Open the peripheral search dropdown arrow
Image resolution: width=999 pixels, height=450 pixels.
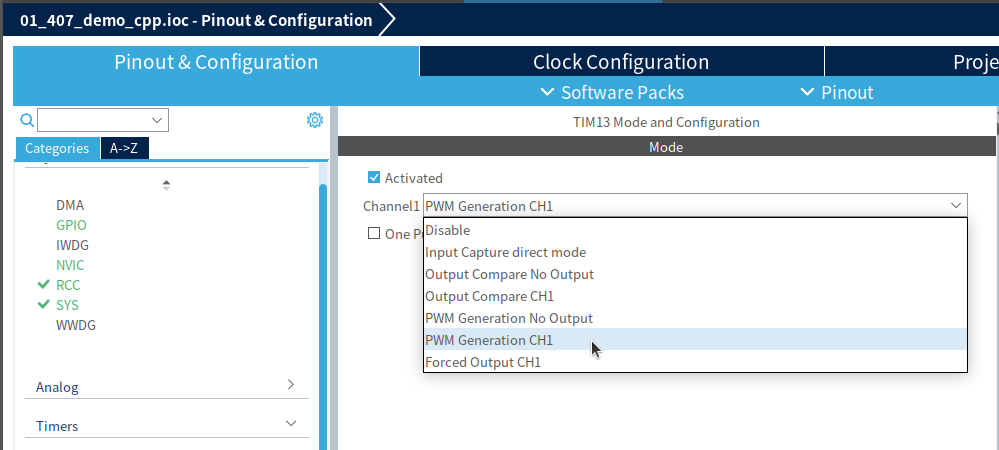pyautogui.click(x=157, y=120)
